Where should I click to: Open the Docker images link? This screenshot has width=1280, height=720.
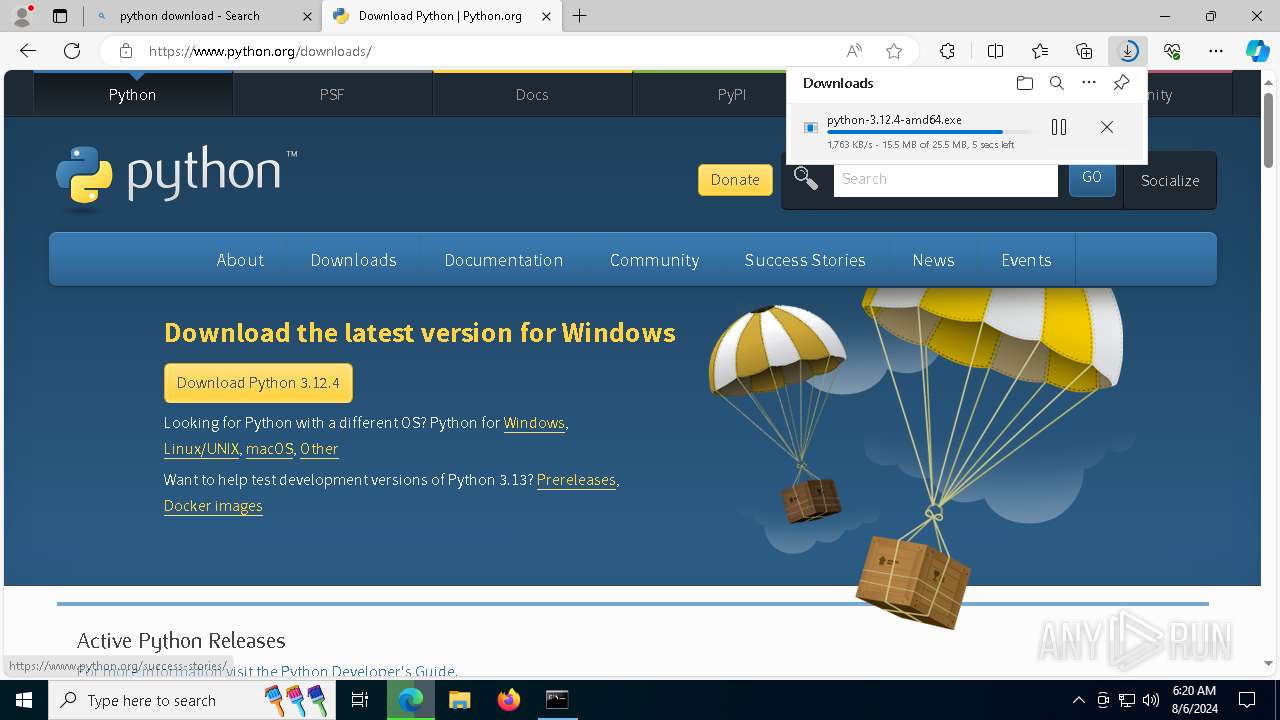point(213,506)
